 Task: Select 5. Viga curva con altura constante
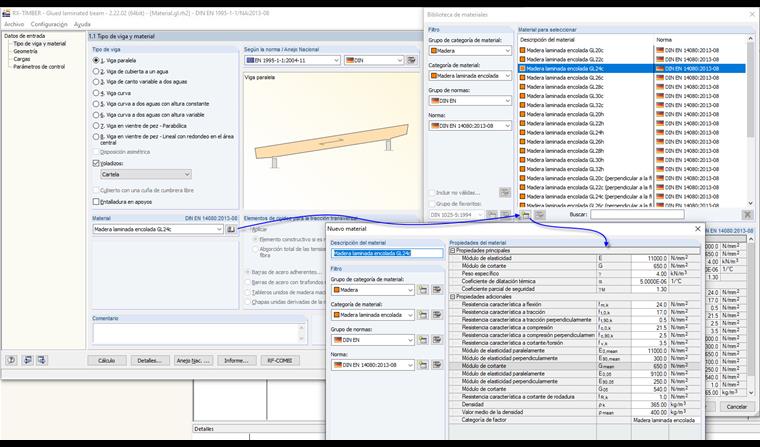96,104
